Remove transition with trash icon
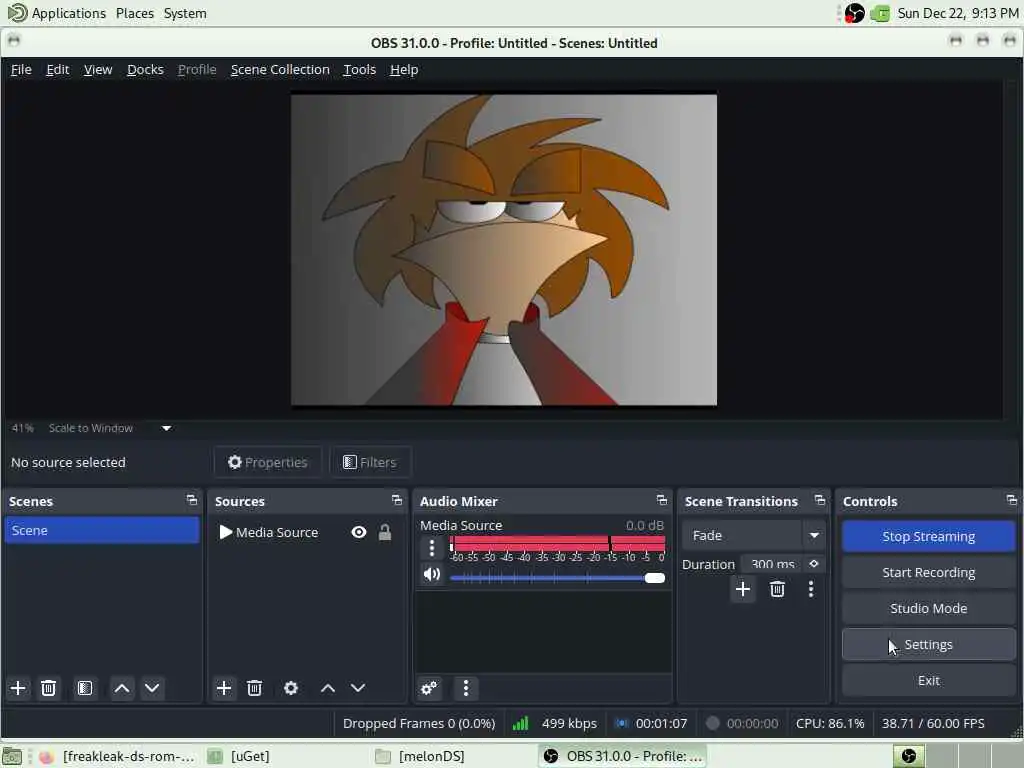Image resolution: width=1024 pixels, height=768 pixels. click(777, 589)
